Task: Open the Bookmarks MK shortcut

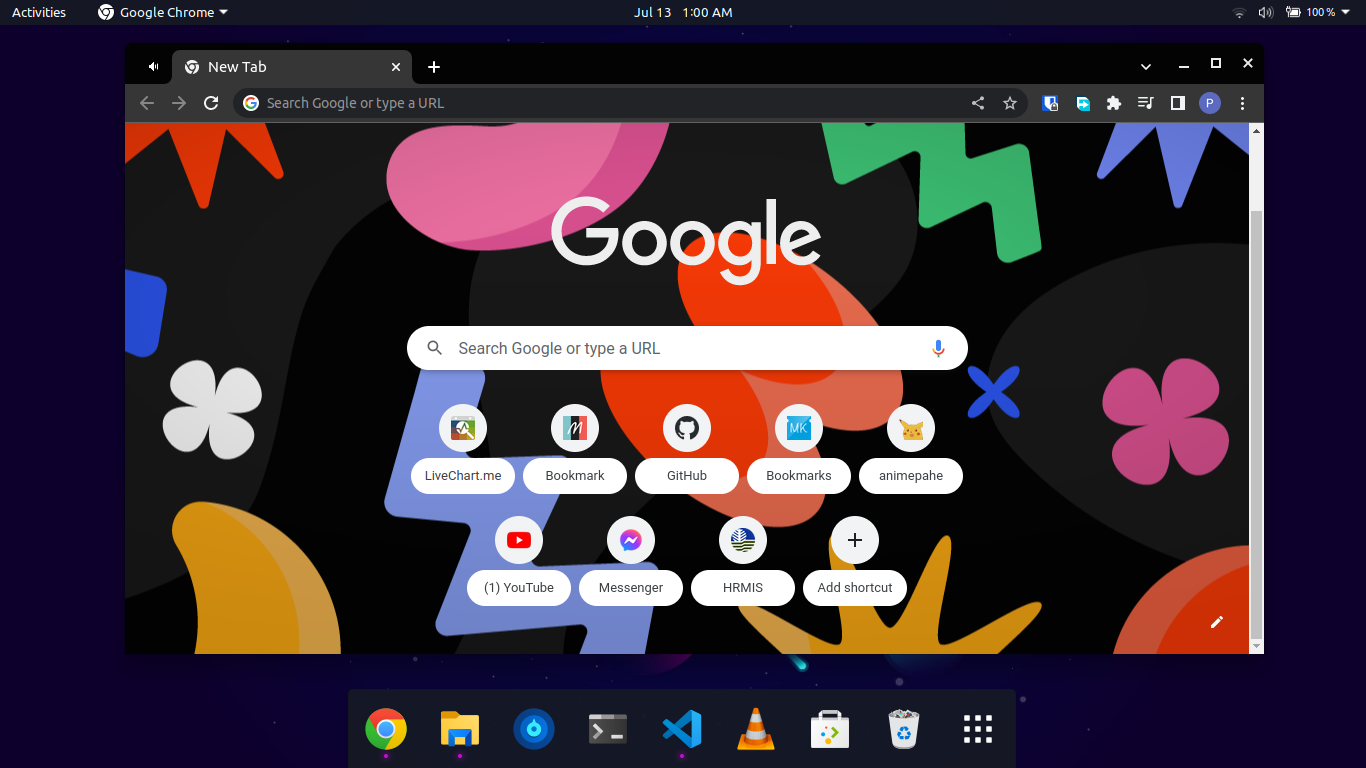Action: [799, 449]
